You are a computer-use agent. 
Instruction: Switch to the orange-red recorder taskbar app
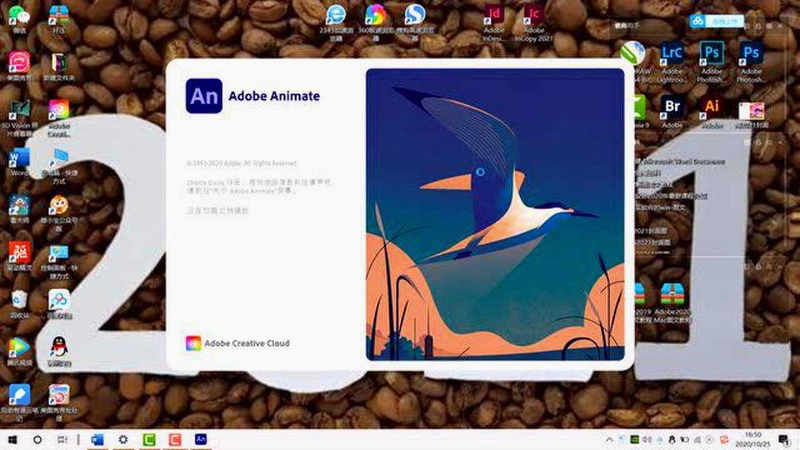[x=175, y=439]
